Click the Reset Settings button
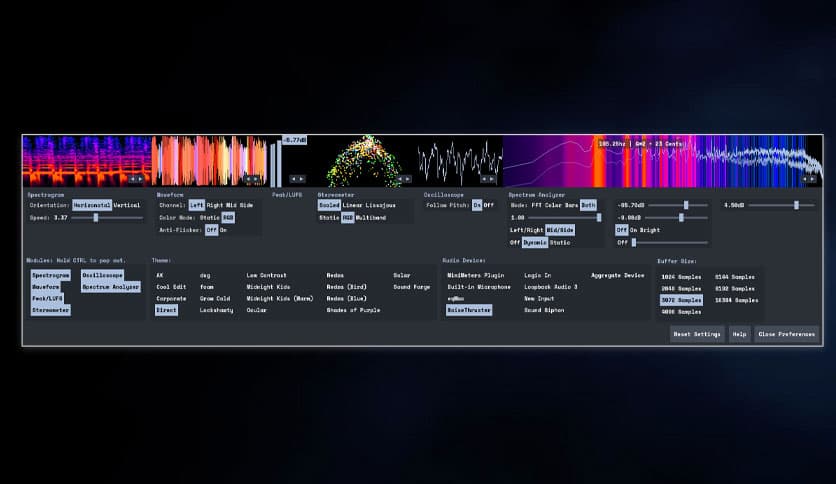Viewport: 836px width, 484px height. point(697,334)
